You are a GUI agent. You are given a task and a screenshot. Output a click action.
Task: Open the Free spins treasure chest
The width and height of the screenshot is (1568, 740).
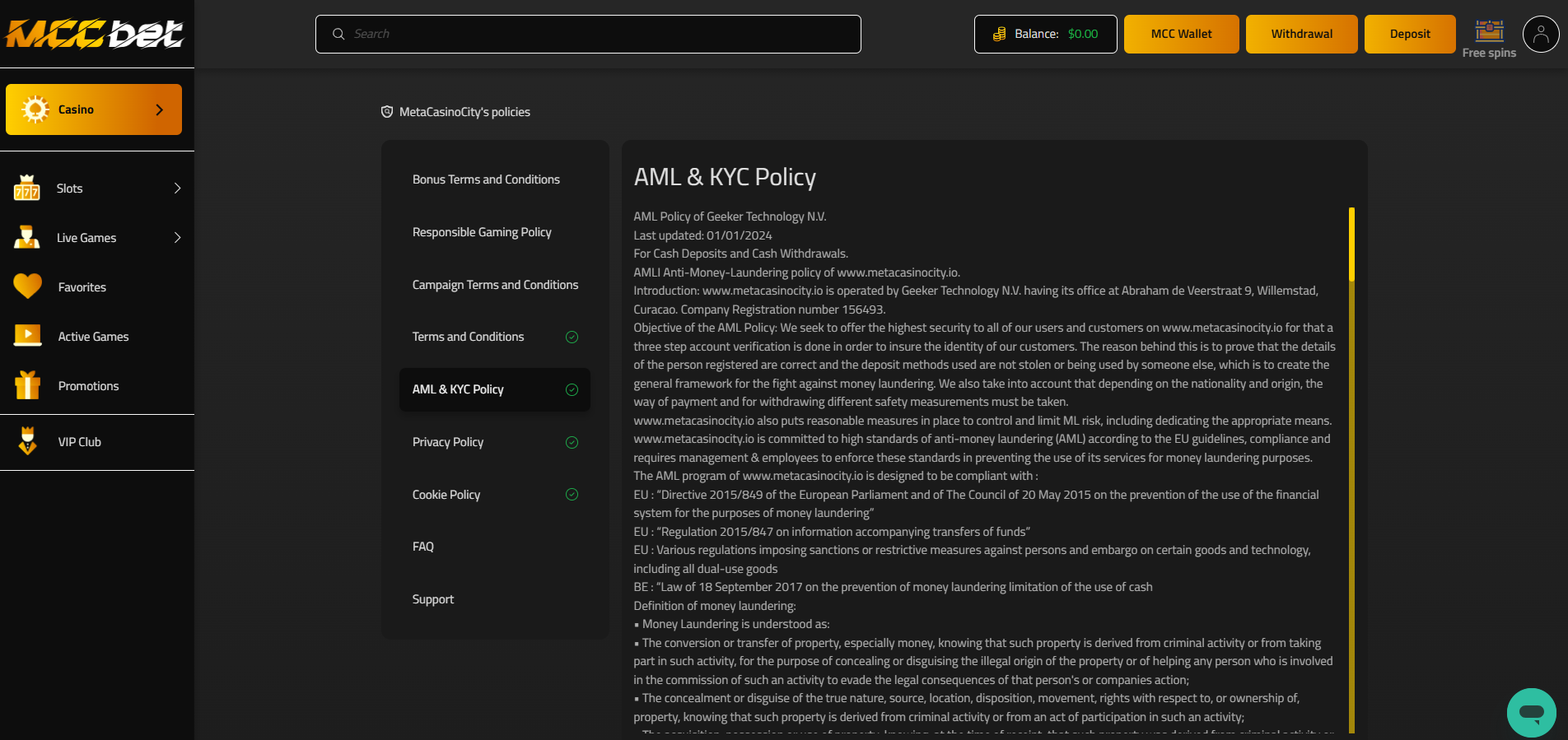[1489, 31]
